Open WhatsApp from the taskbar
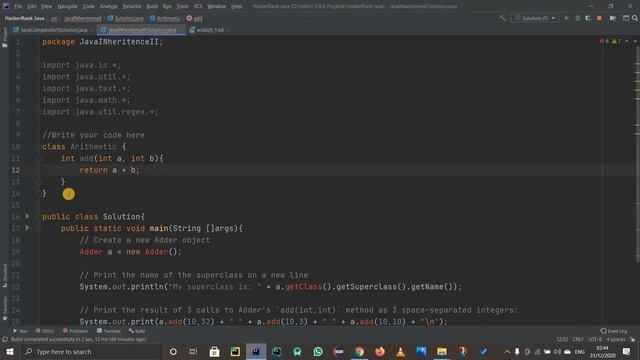 click(318, 351)
